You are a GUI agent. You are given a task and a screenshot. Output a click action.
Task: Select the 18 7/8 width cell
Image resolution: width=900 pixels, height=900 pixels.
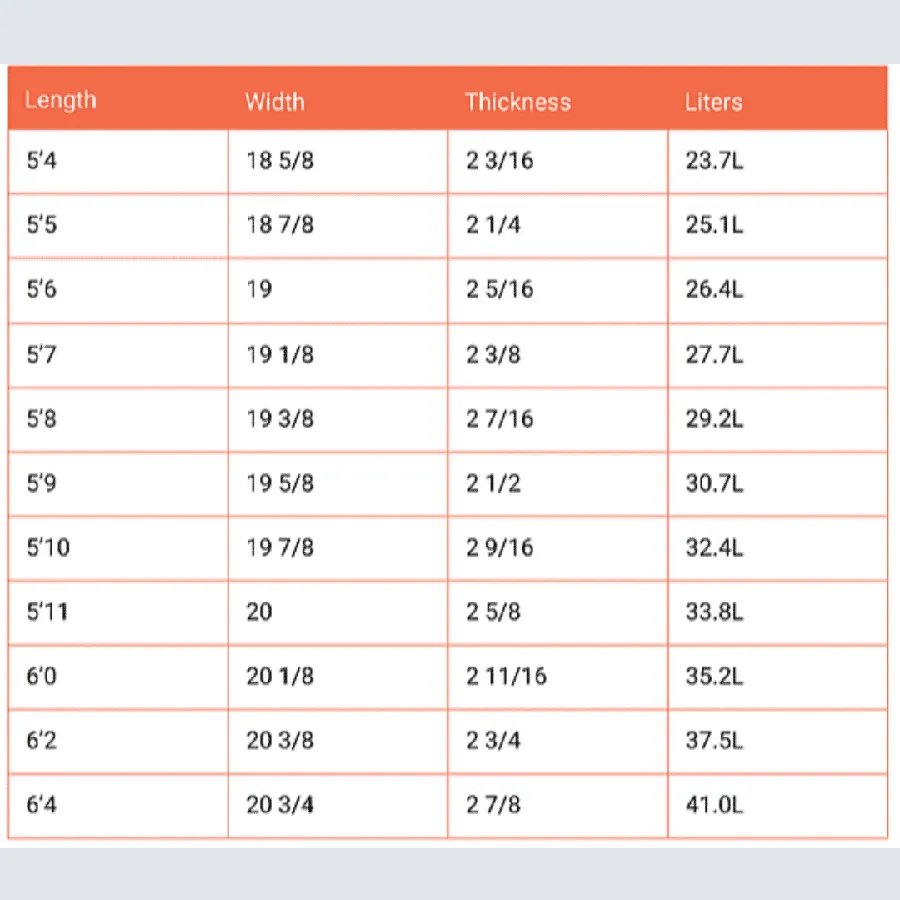[x=338, y=226]
